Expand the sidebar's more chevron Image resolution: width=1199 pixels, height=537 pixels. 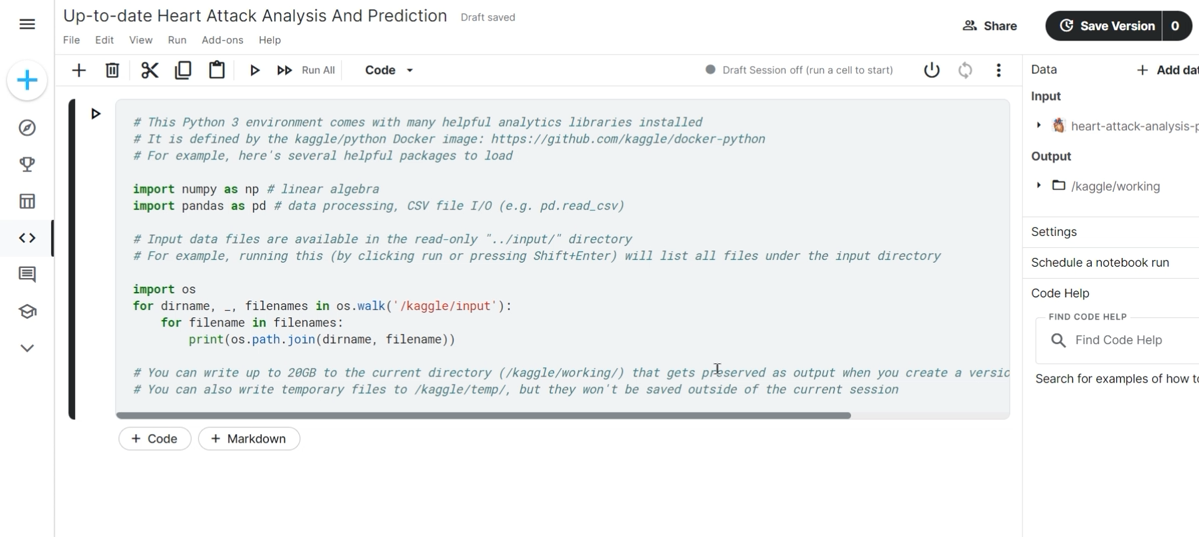point(27,348)
